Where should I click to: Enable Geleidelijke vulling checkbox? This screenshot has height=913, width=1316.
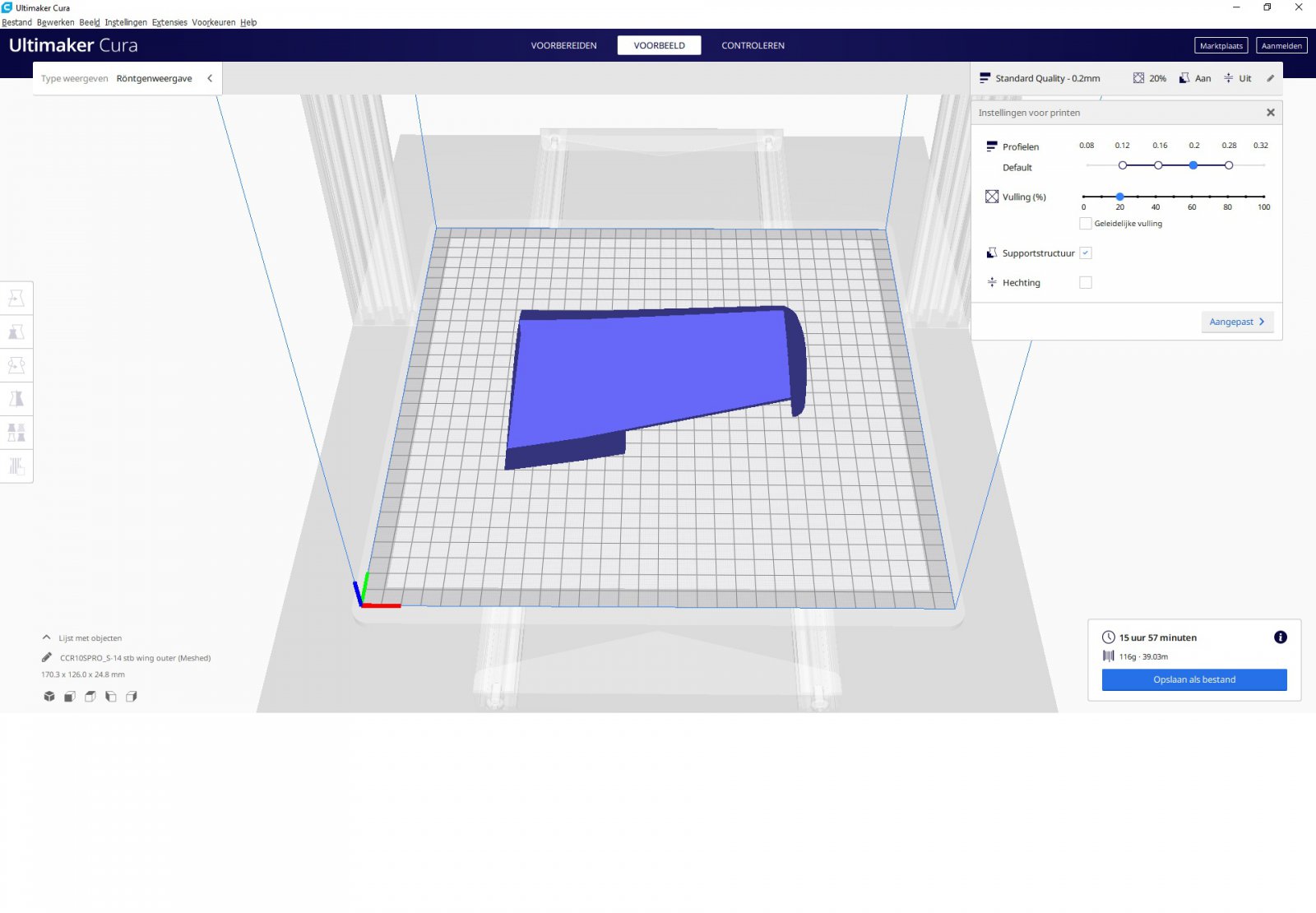1086,224
